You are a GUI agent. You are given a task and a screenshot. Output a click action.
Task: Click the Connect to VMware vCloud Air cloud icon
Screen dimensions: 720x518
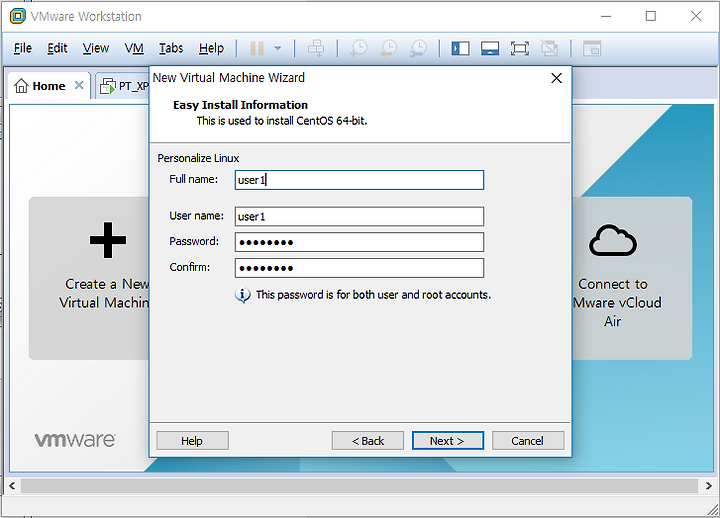pos(613,240)
